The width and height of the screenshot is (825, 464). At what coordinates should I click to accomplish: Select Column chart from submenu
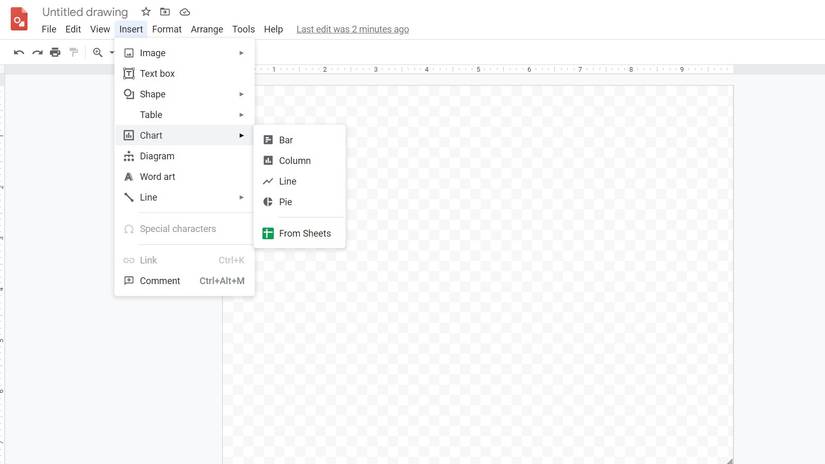tap(294, 161)
